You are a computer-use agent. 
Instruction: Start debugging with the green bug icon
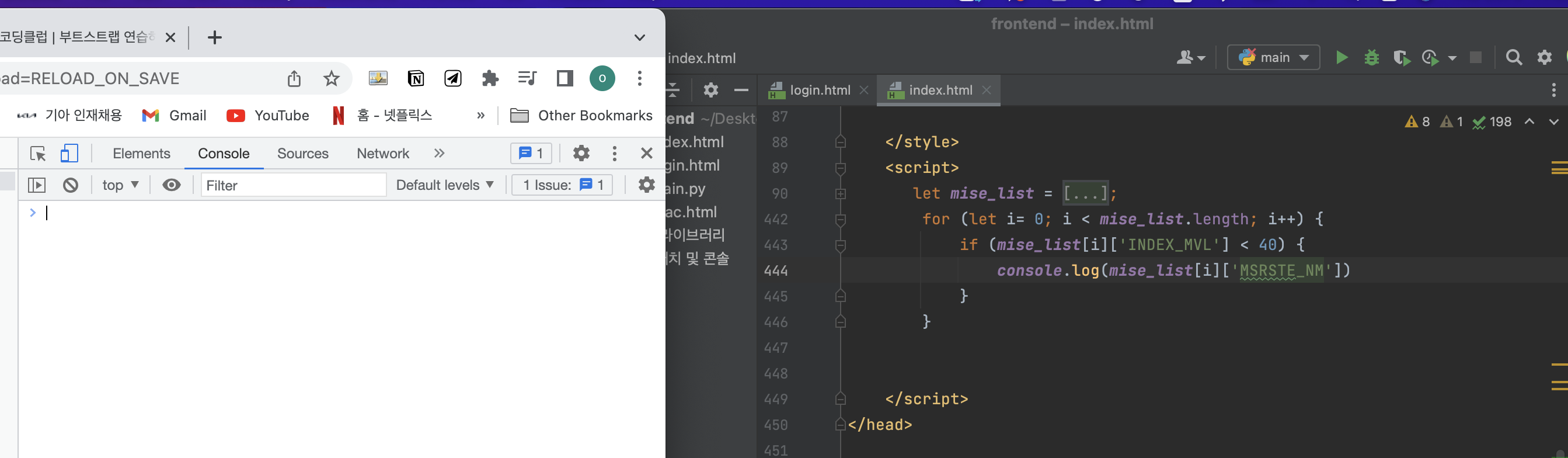tap(1371, 58)
